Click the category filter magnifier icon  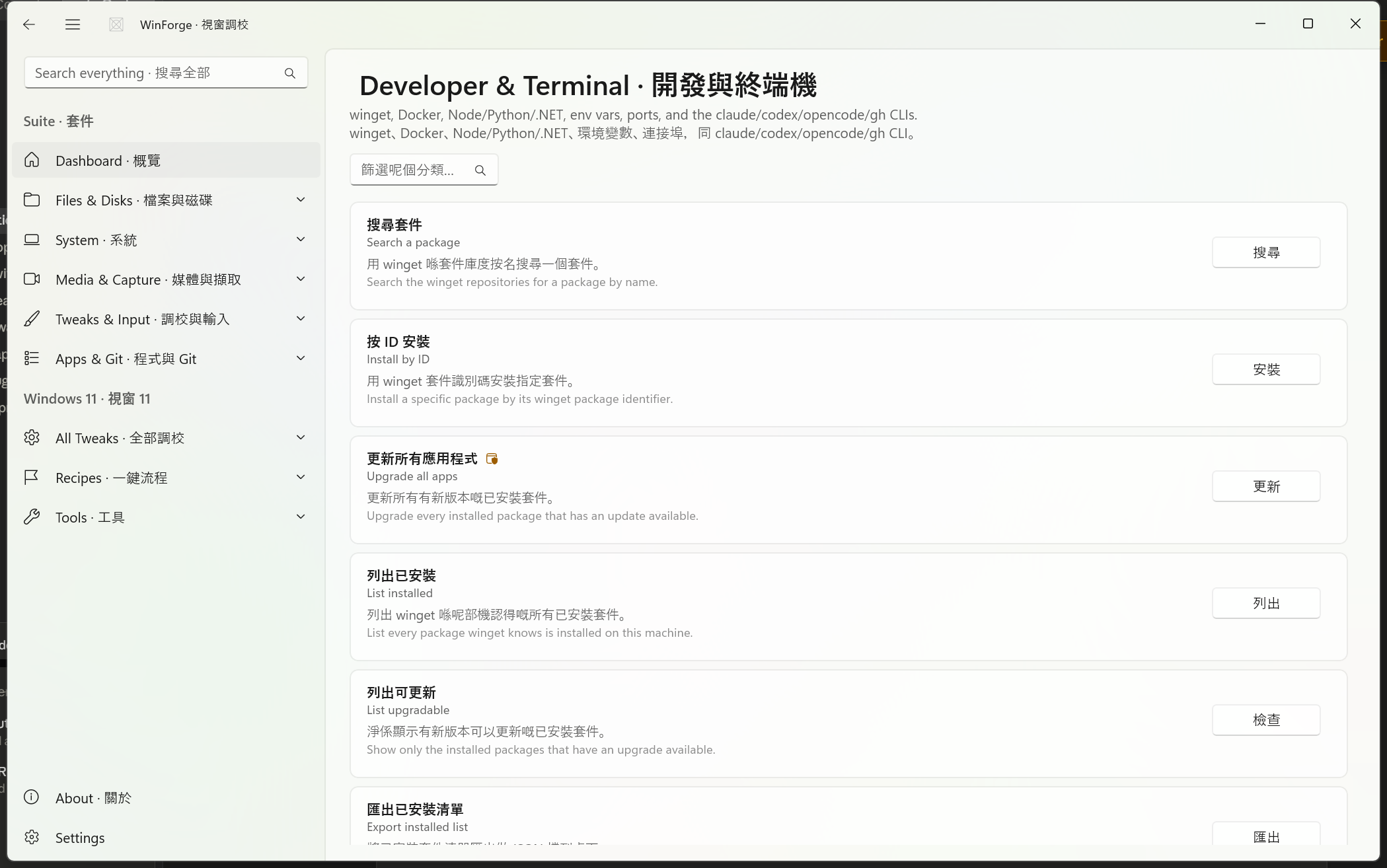[x=480, y=170]
